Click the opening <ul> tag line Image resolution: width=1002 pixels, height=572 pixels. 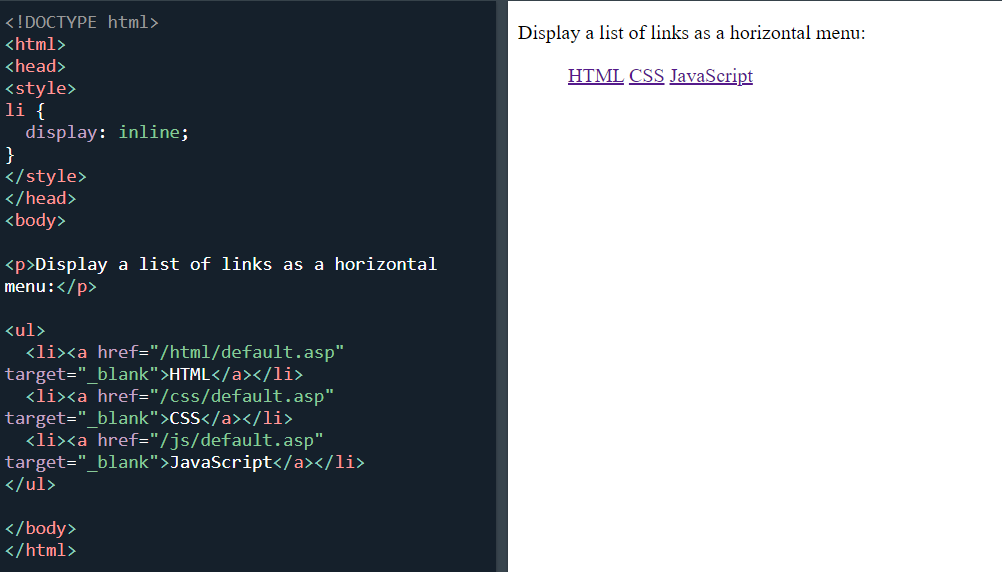[x=25, y=330]
